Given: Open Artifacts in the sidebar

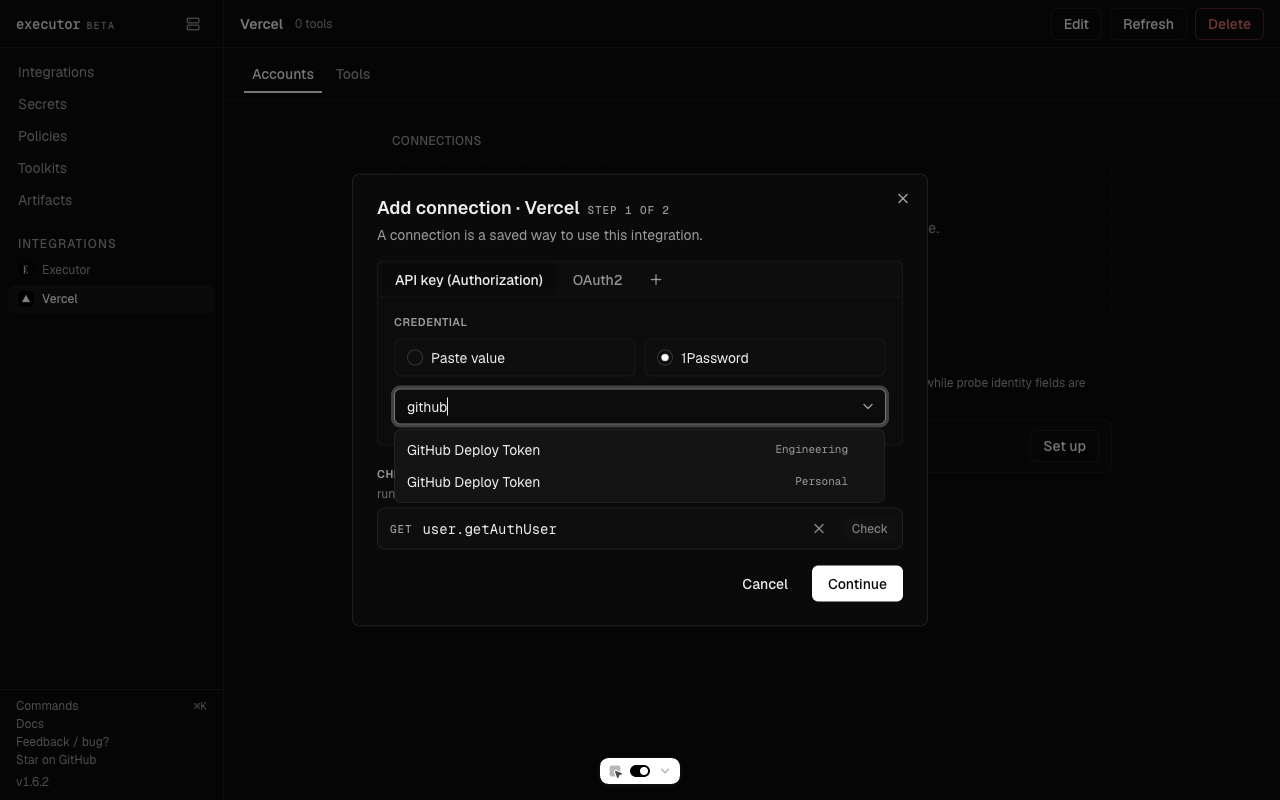Looking at the screenshot, I should (x=45, y=200).
